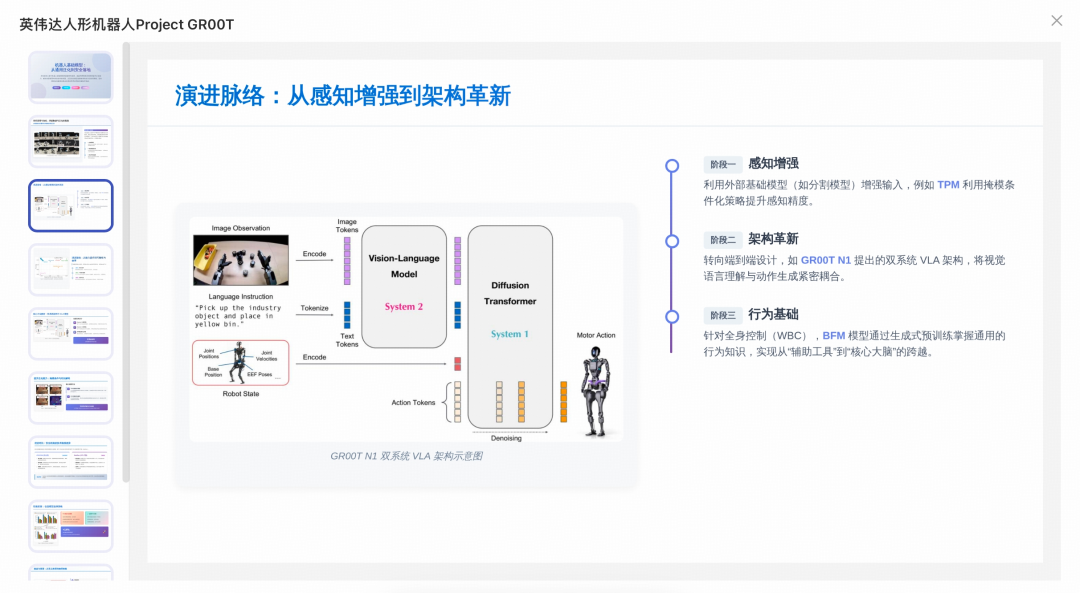
Task: Click the Image Observation photo in diagram
Action: click(240, 260)
